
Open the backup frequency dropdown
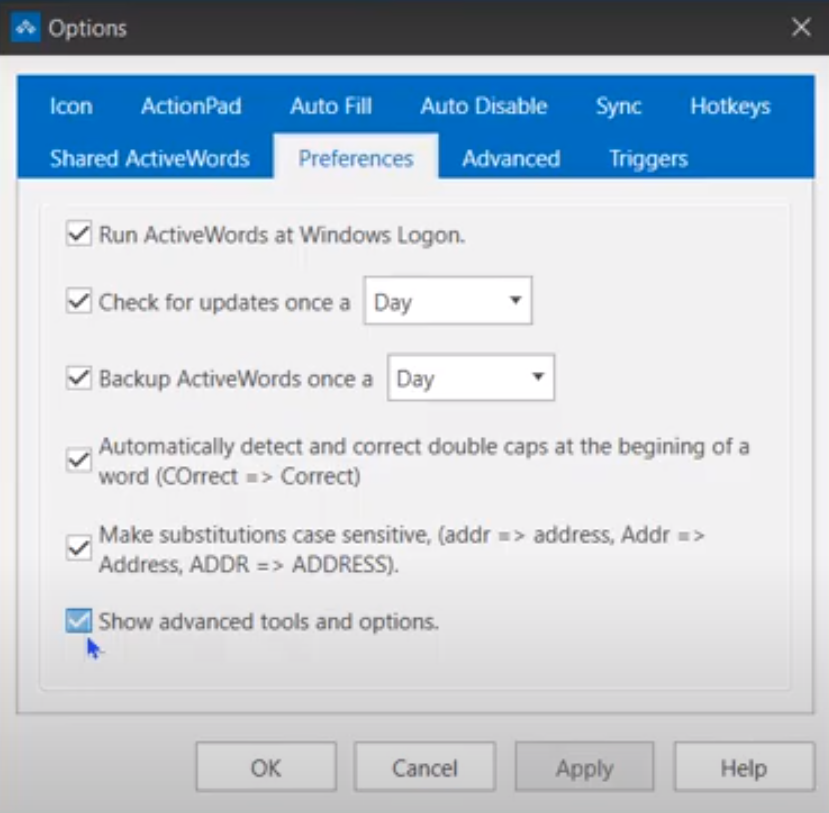pyautogui.click(x=471, y=377)
